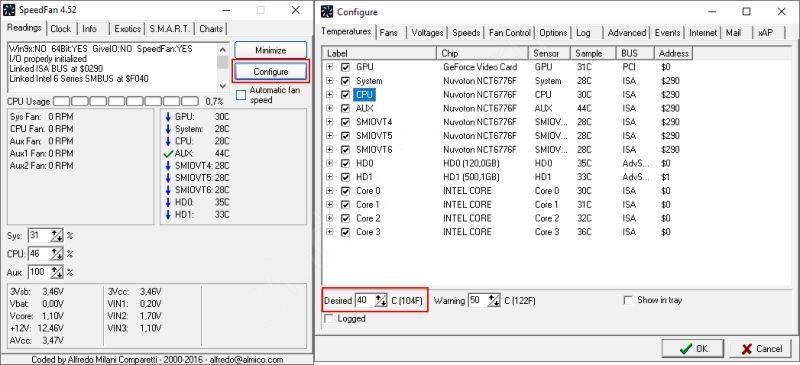Screen dimensions: 800x365
Task: Click the Sys fan percentage input field
Action: [x=40, y=236]
